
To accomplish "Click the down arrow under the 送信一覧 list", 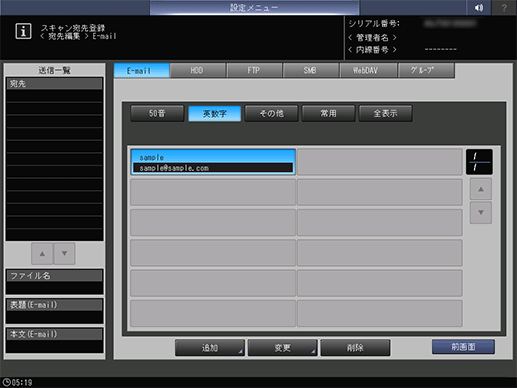I will tap(64, 254).
